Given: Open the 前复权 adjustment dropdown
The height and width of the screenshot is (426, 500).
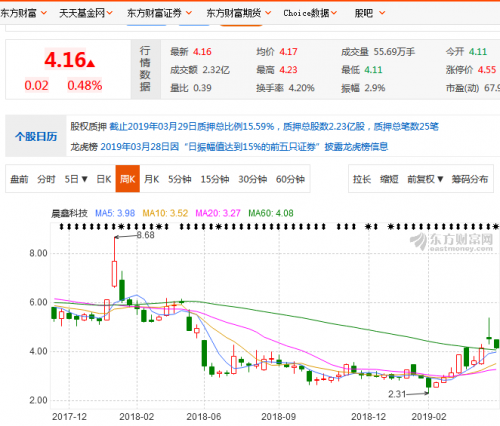Looking at the screenshot, I should point(425,179).
